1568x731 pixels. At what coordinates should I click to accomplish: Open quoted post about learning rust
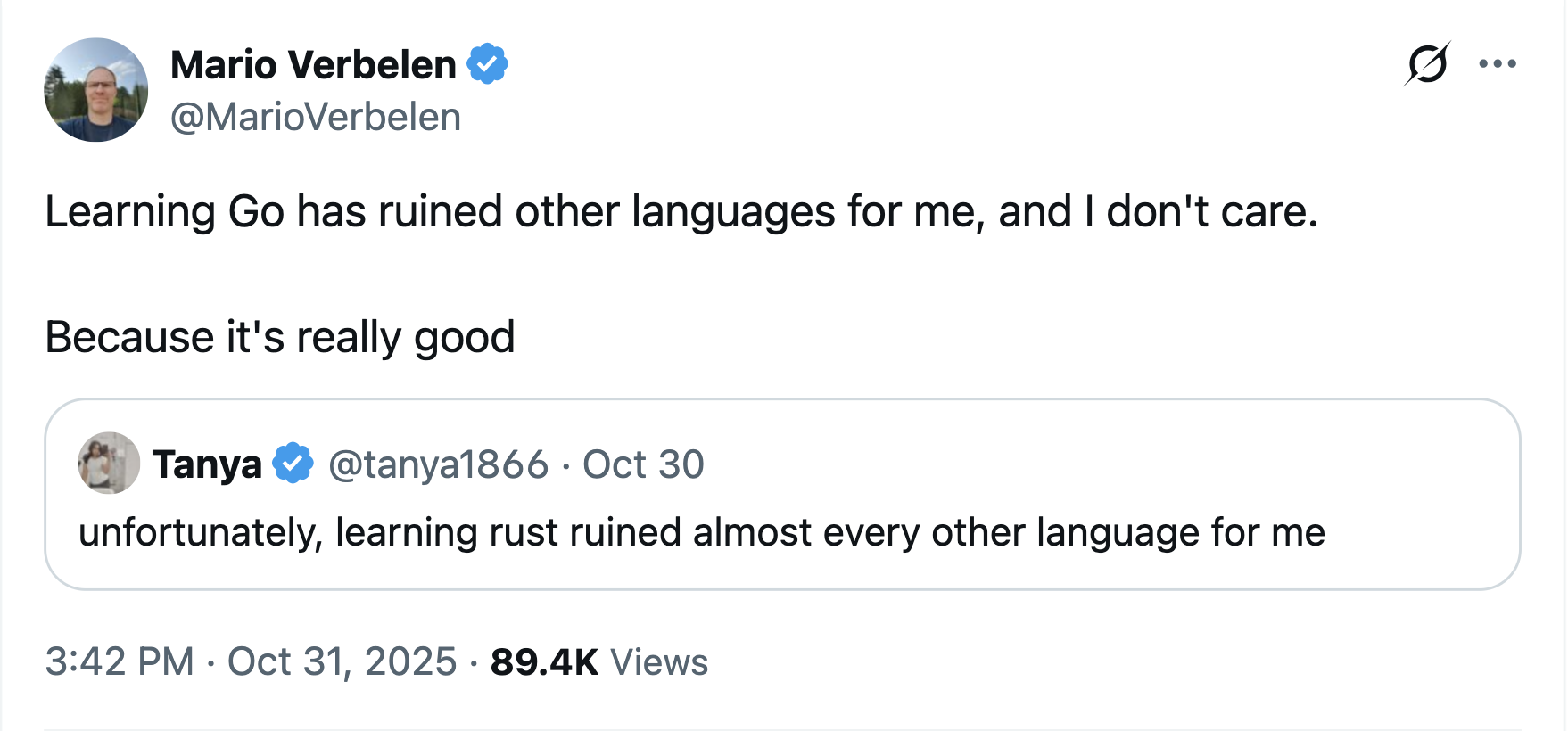(x=702, y=533)
